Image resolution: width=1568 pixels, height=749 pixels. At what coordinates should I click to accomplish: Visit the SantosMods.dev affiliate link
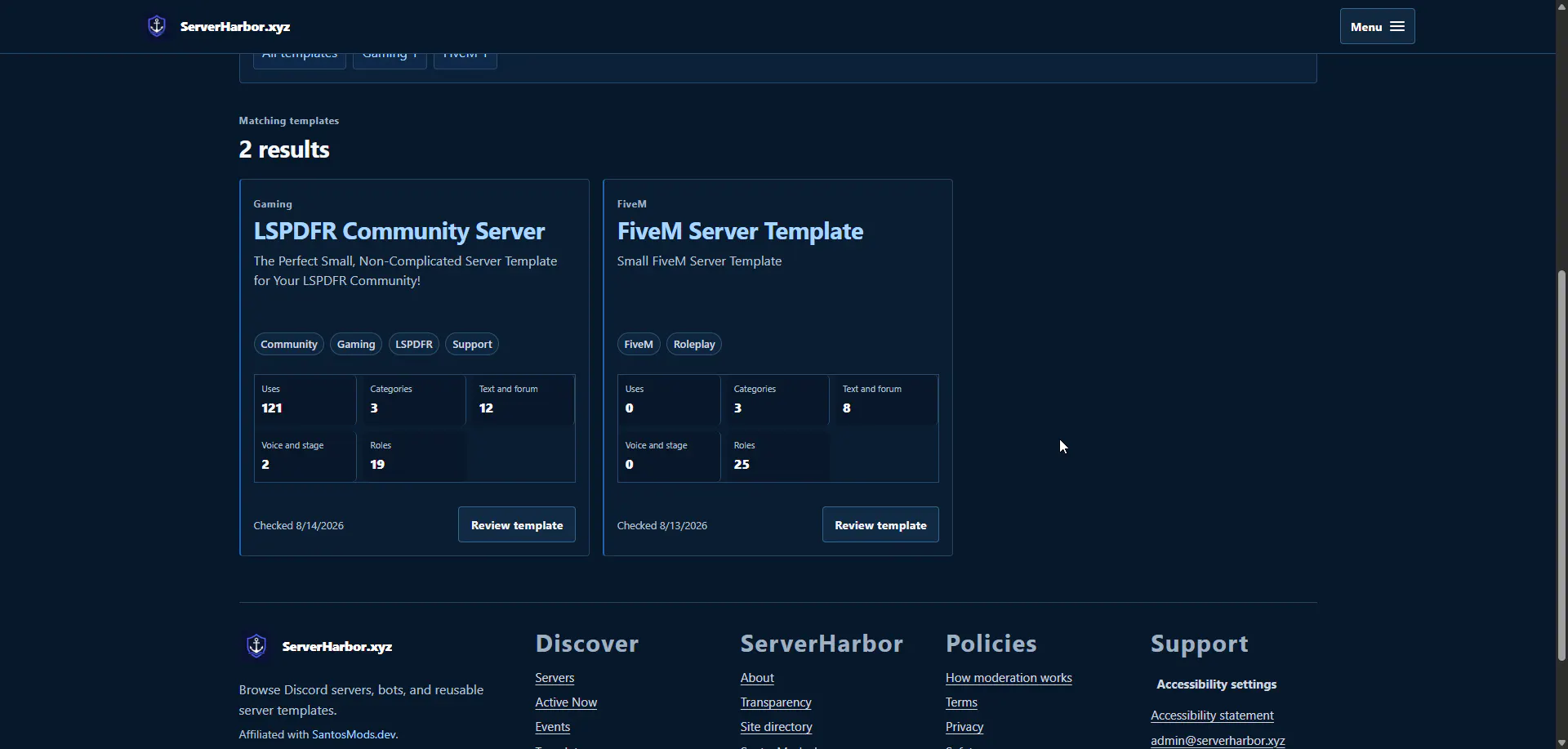354,734
